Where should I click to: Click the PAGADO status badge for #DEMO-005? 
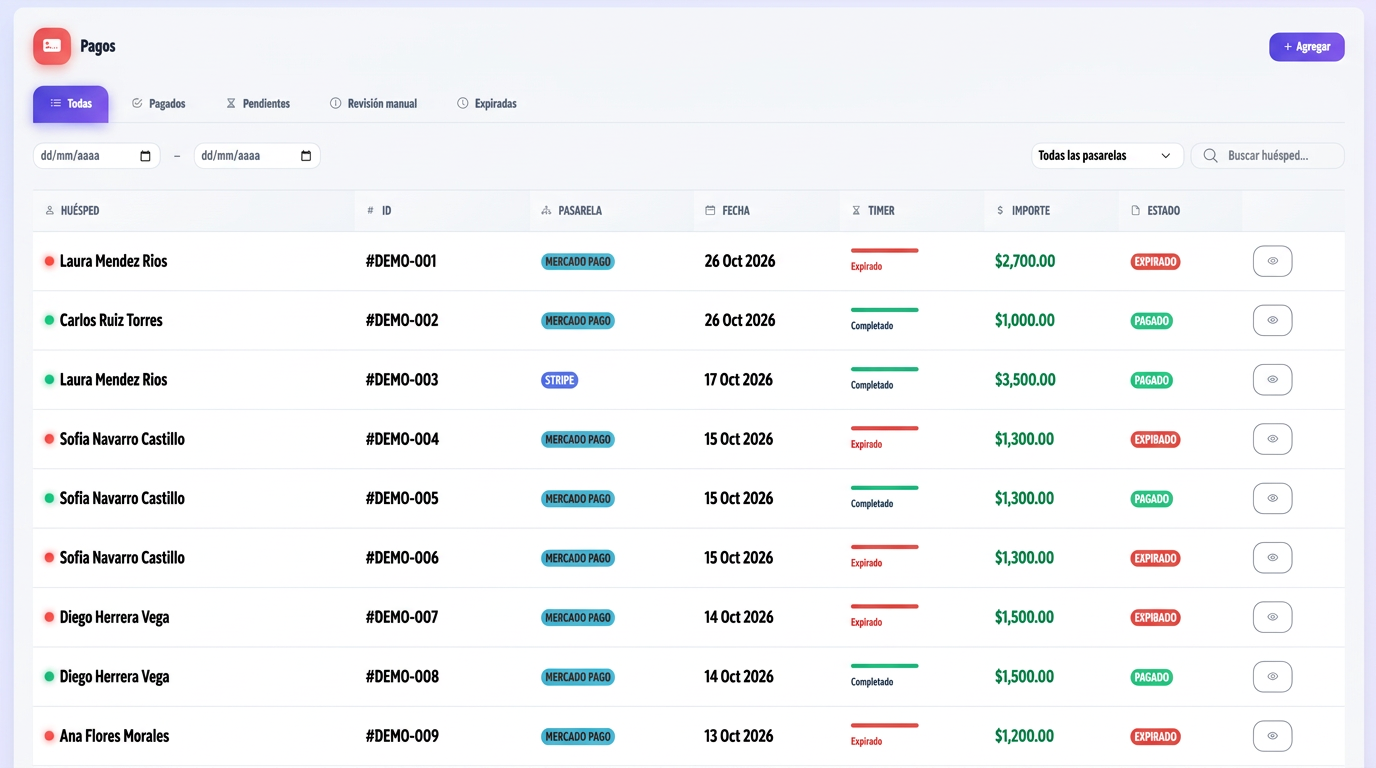pyautogui.click(x=1151, y=499)
